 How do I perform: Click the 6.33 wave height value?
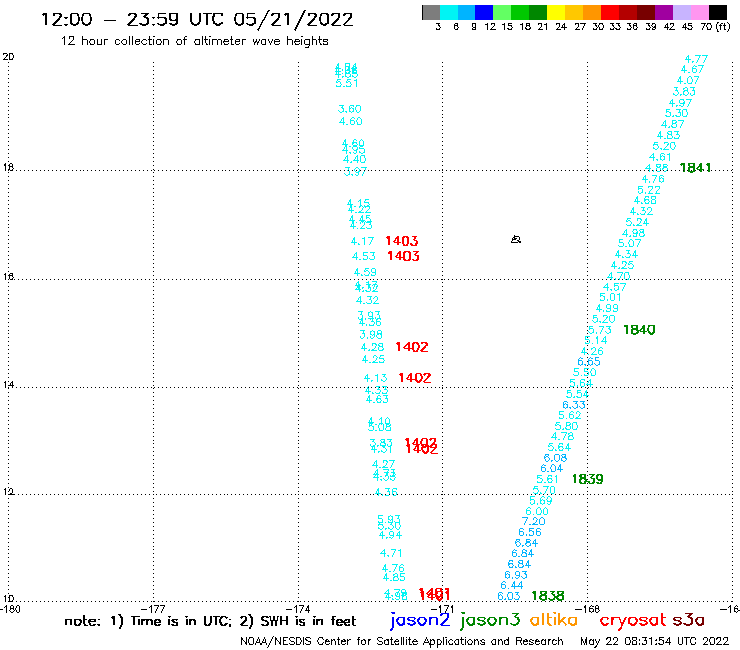click(574, 405)
